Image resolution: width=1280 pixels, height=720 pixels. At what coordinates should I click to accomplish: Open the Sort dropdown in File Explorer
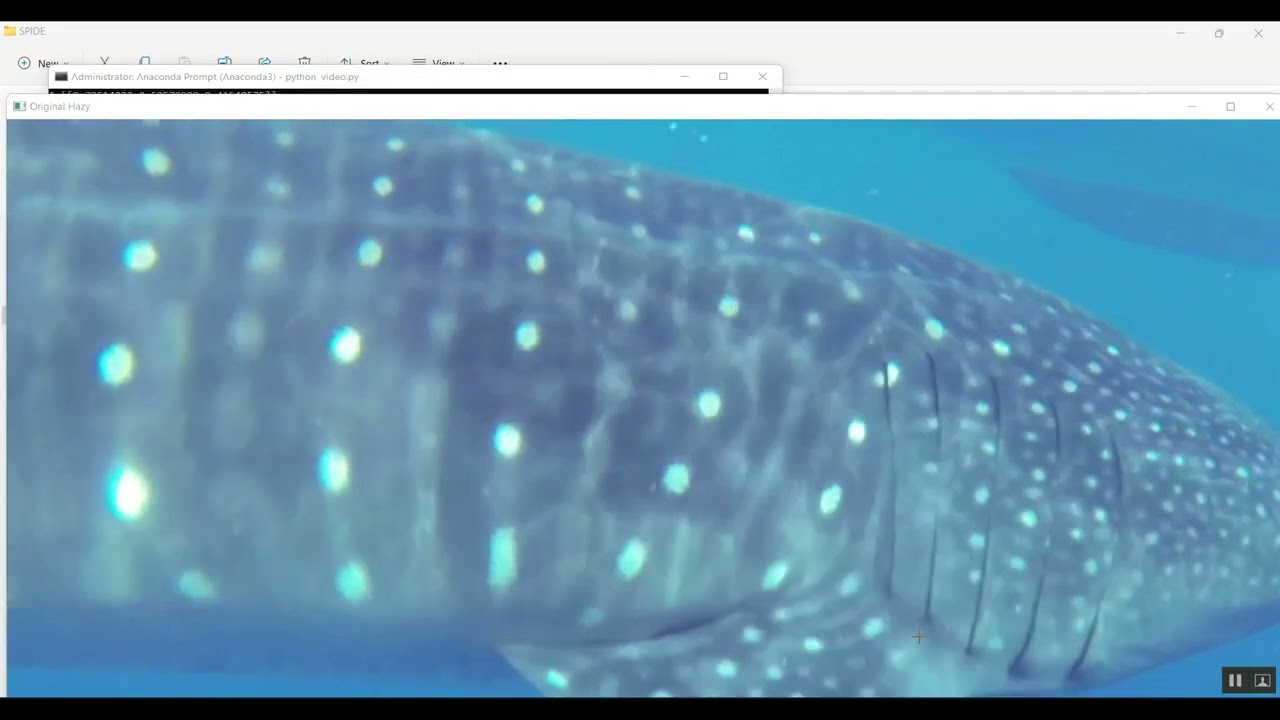(365, 62)
